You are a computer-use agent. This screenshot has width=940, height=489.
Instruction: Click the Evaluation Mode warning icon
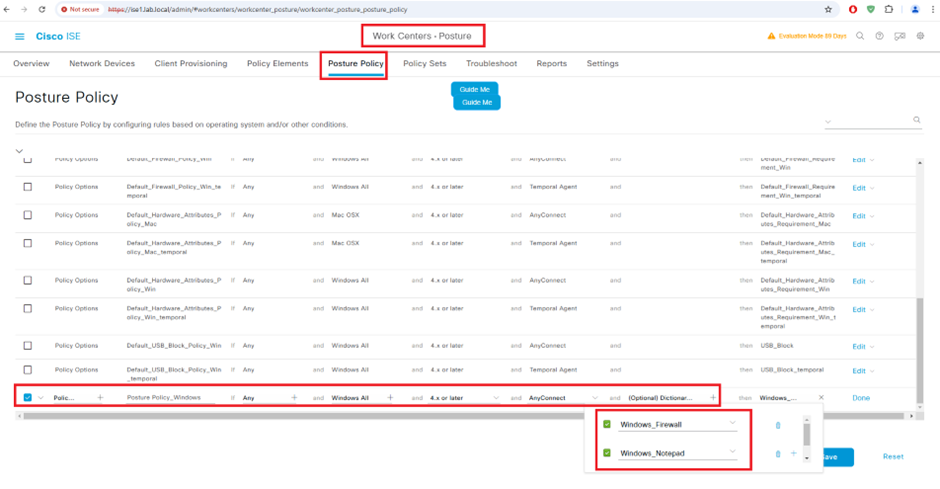click(771, 36)
